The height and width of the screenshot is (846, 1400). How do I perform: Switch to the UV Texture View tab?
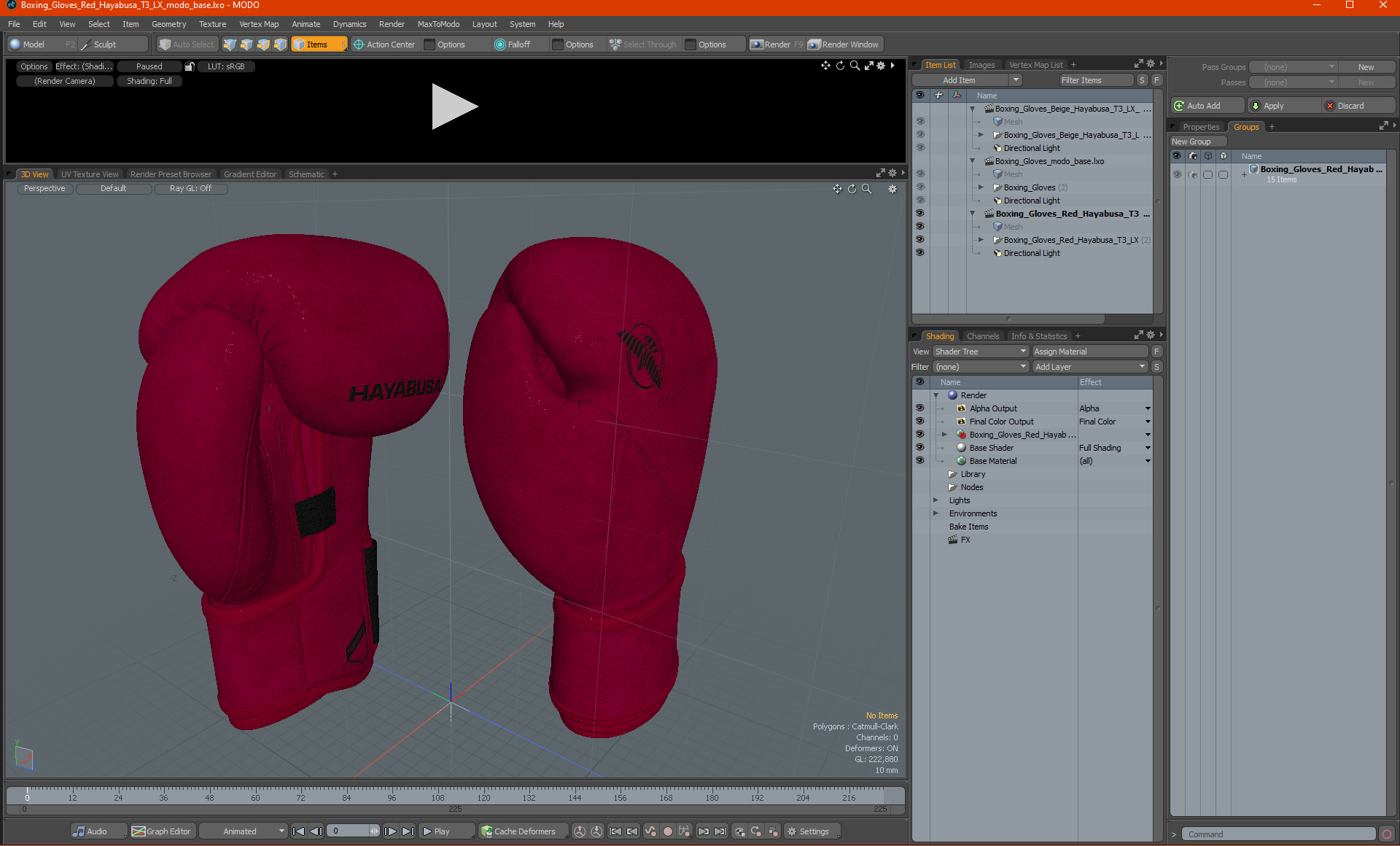90,174
